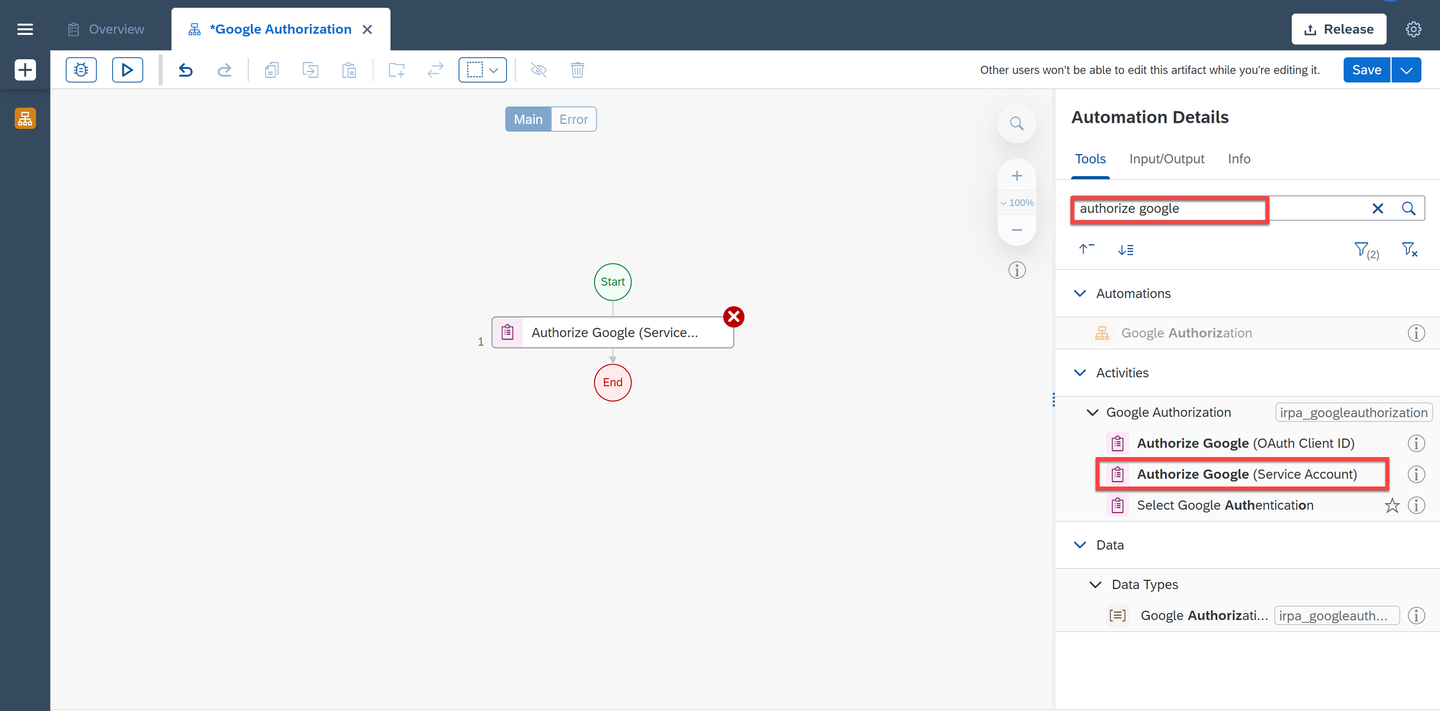Open the Overview tab
This screenshot has height=711, width=1440.
point(105,29)
